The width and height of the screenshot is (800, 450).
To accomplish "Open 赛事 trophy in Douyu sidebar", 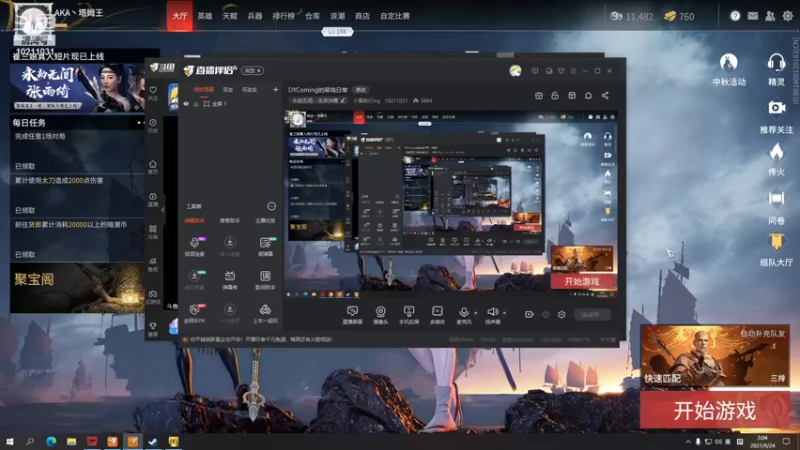I will [153, 329].
